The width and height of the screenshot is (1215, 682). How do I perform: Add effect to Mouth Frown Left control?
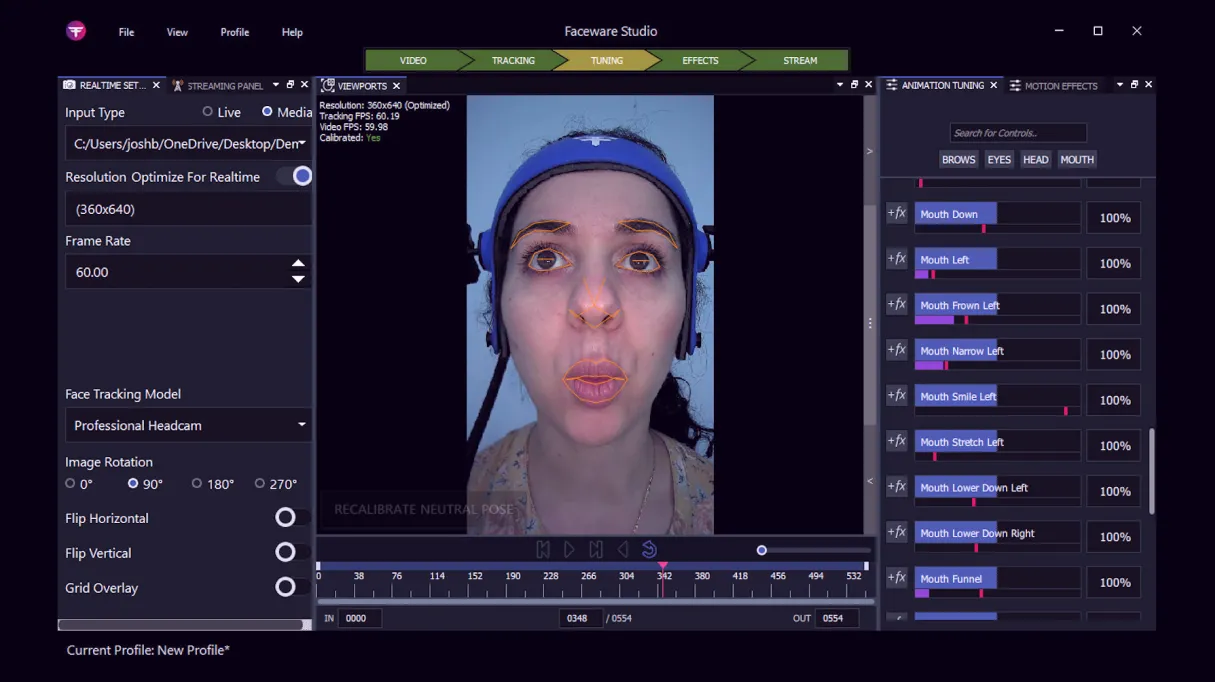click(x=897, y=304)
